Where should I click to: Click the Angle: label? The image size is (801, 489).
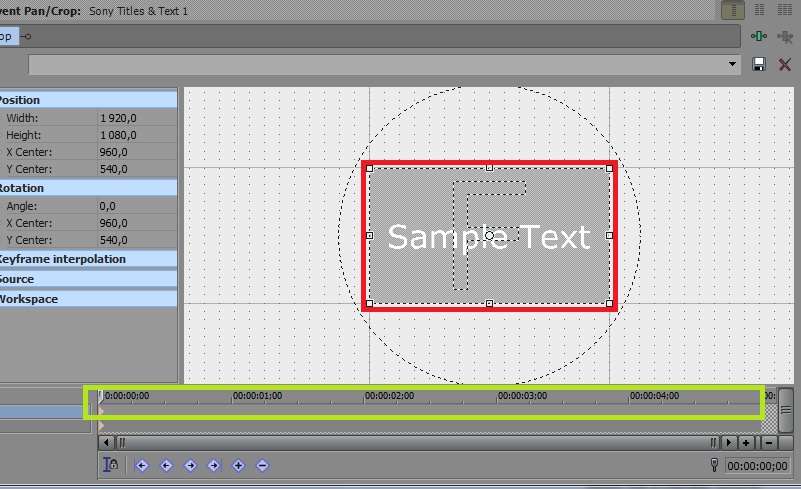click(x=21, y=206)
